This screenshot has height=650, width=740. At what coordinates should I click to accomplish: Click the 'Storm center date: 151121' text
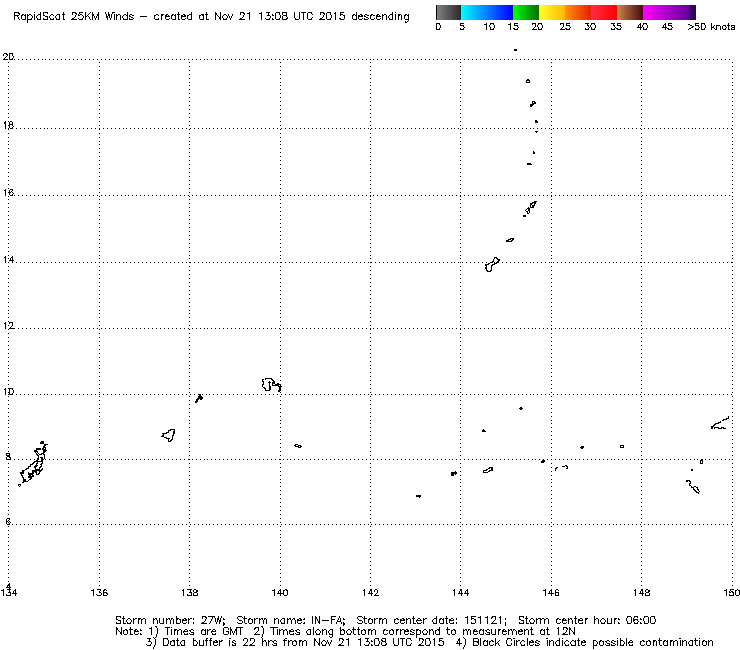point(431,620)
